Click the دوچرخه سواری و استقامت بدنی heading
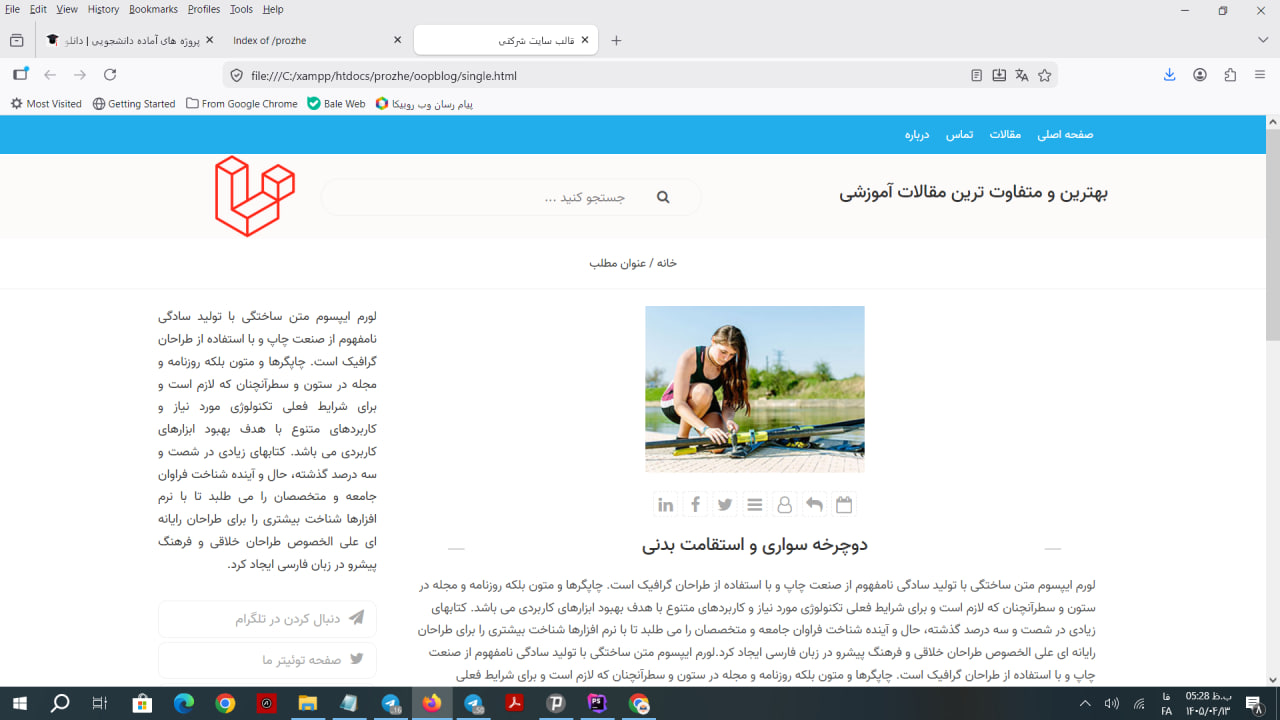This screenshot has width=1280, height=720. coord(755,545)
